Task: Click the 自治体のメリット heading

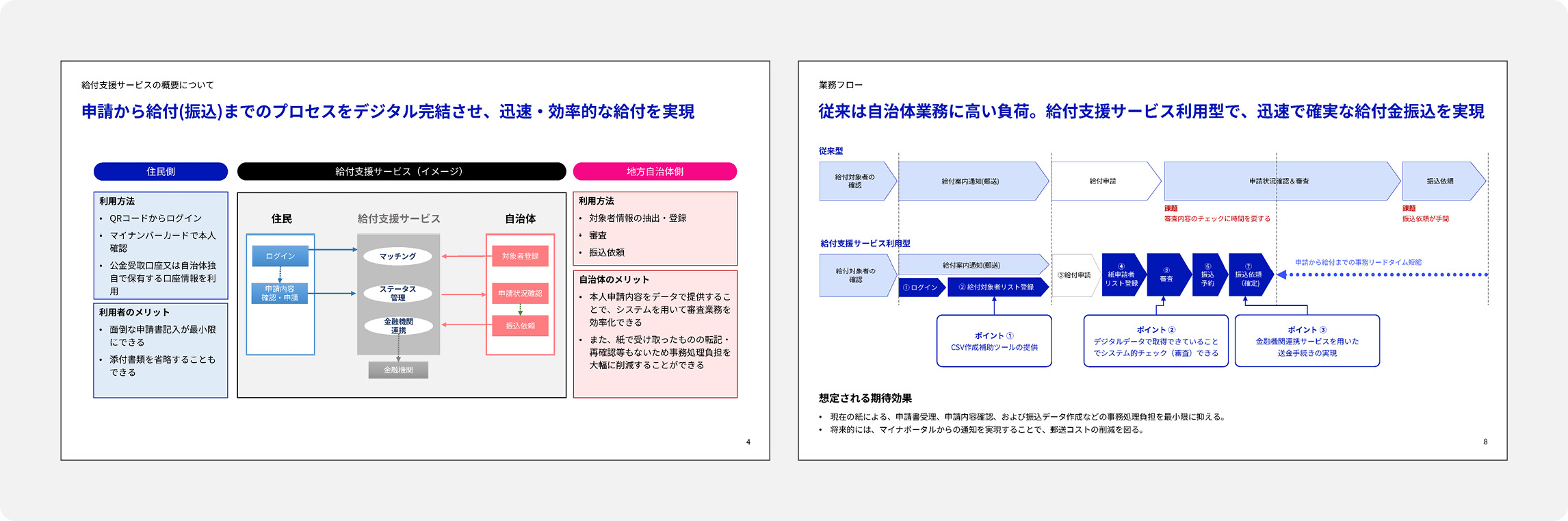Action: pos(614,279)
